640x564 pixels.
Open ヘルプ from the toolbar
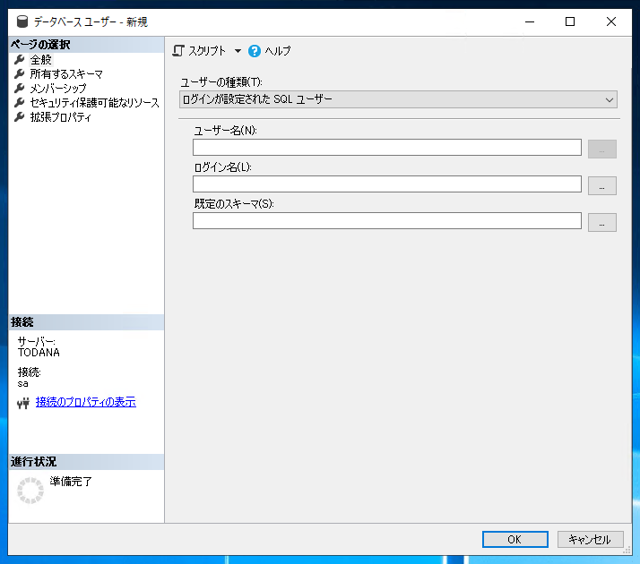click(270, 51)
